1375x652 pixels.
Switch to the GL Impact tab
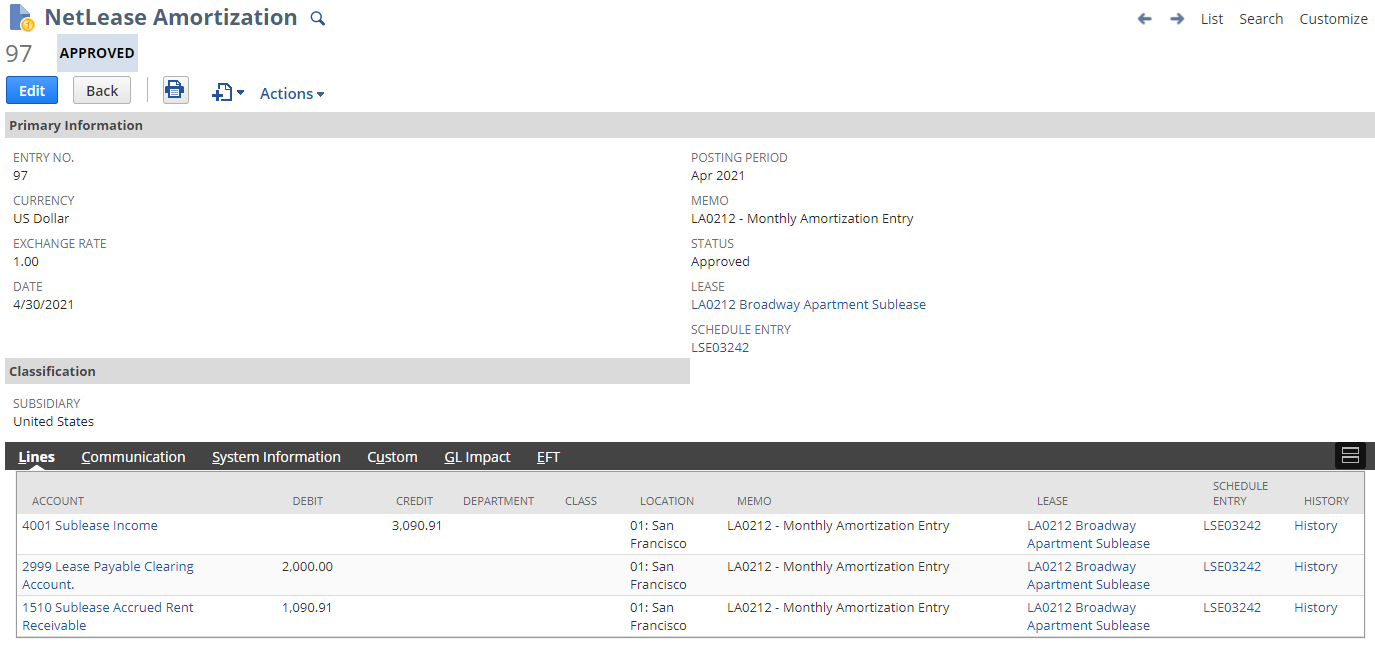pos(477,457)
